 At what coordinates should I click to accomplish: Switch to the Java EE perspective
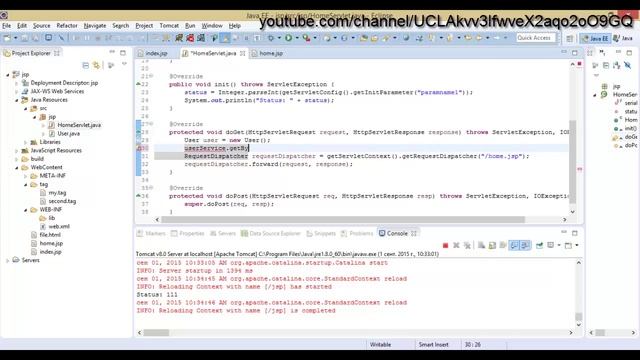coord(596,38)
